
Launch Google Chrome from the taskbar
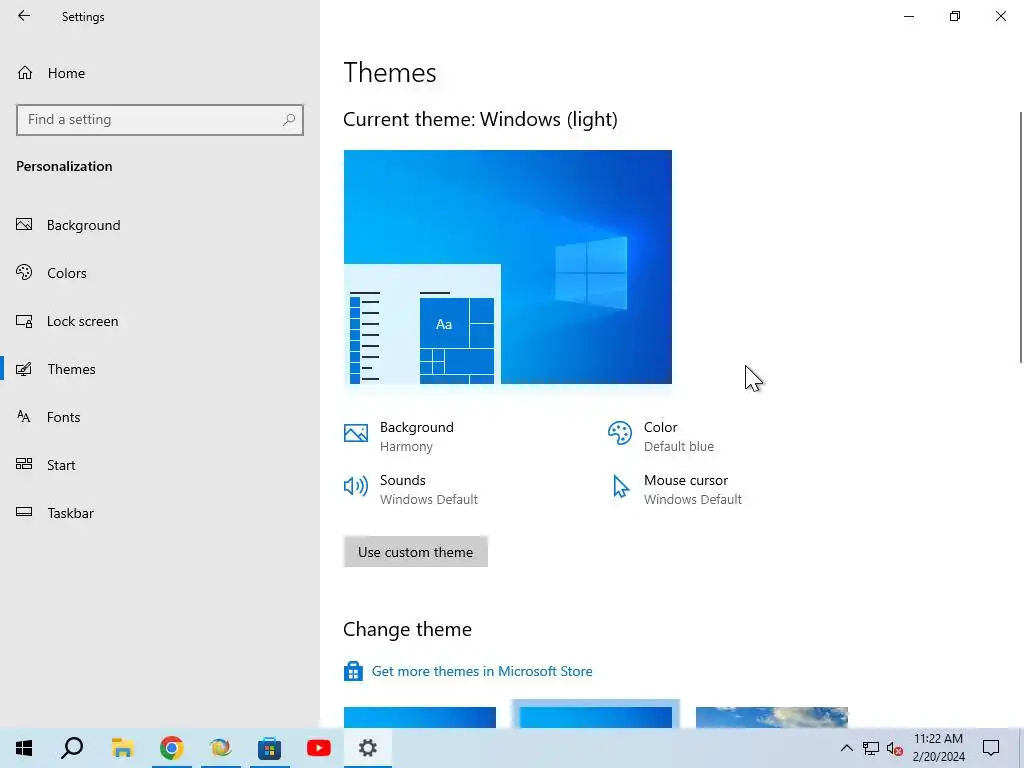point(171,748)
